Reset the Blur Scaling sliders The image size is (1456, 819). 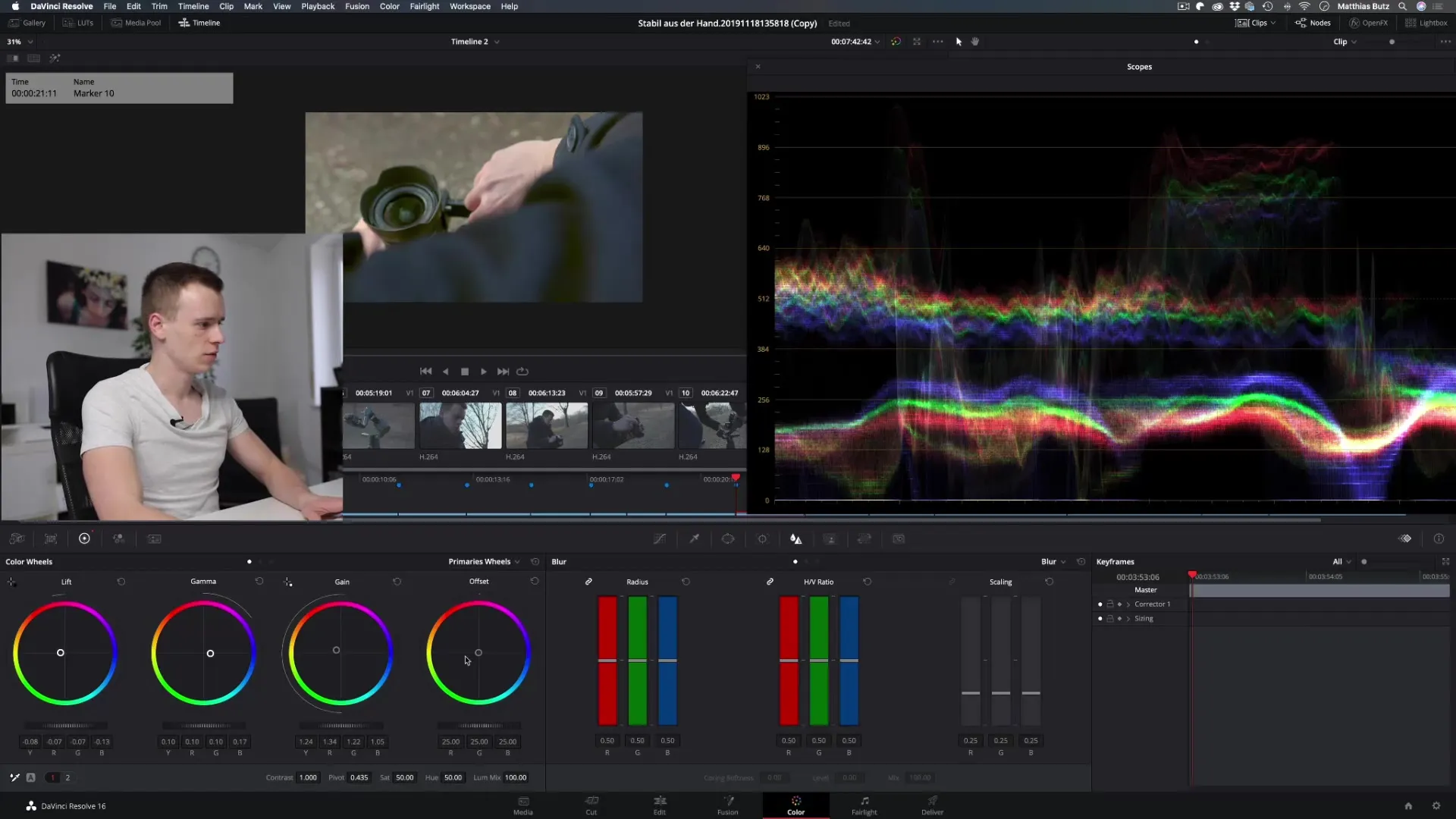(1049, 582)
